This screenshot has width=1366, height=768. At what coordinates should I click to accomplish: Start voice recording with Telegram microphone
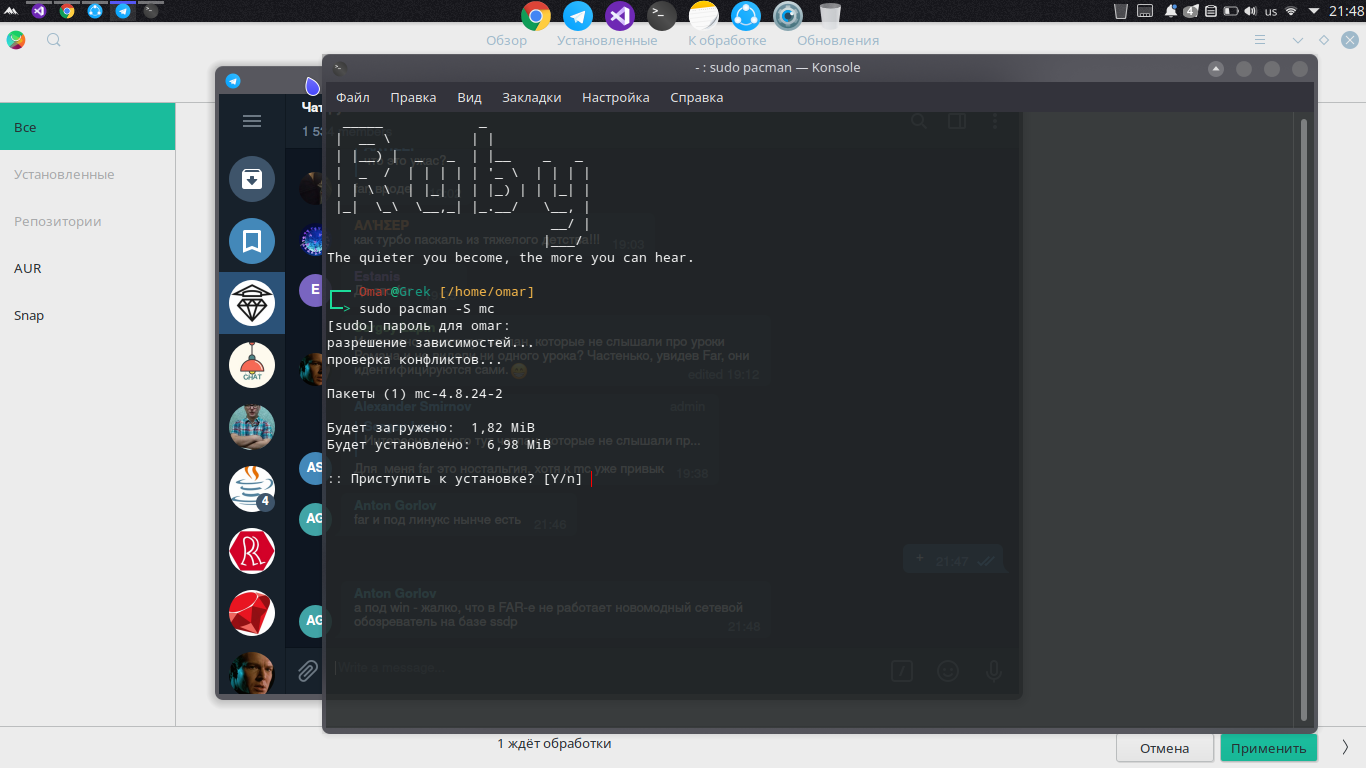click(x=994, y=670)
